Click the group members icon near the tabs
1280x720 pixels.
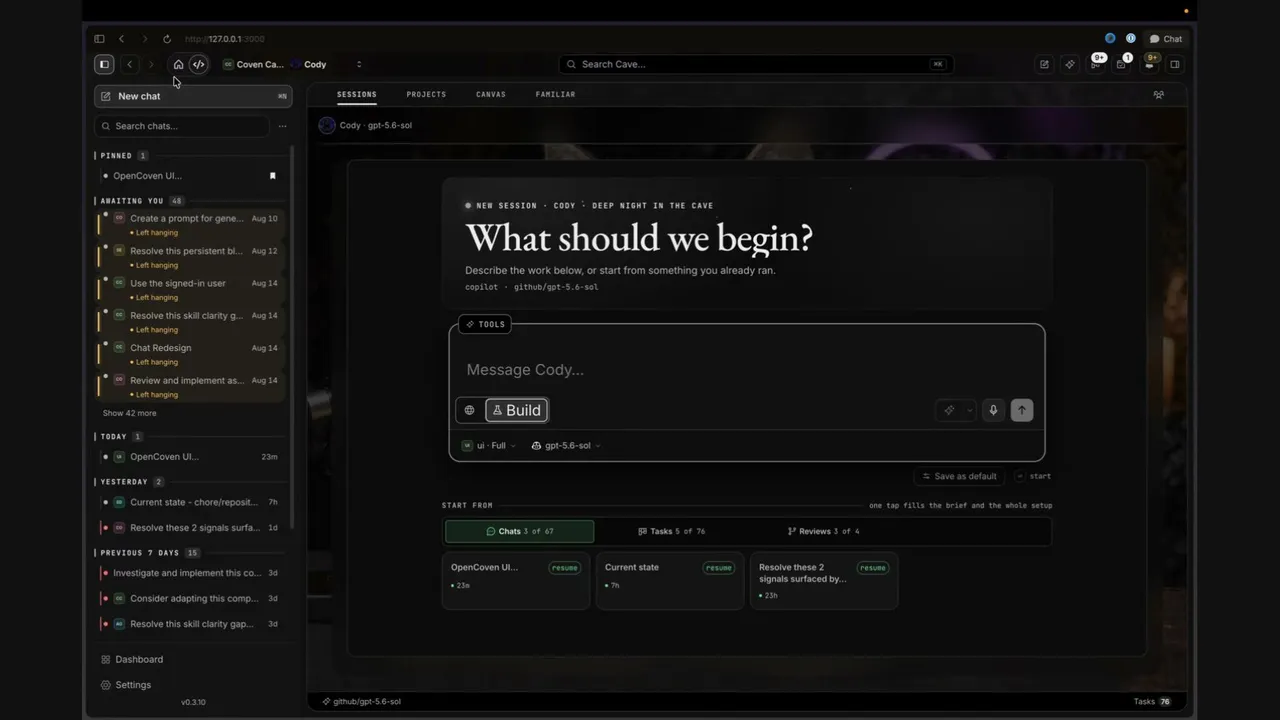1159,95
